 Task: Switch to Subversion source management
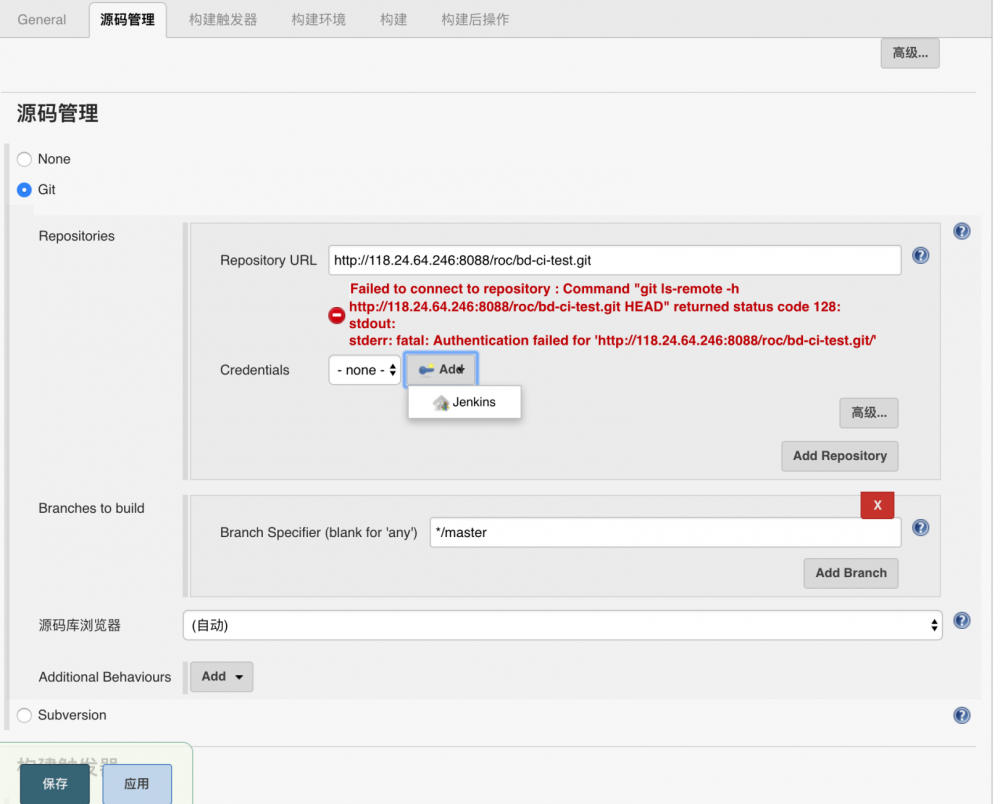coord(22,715)
